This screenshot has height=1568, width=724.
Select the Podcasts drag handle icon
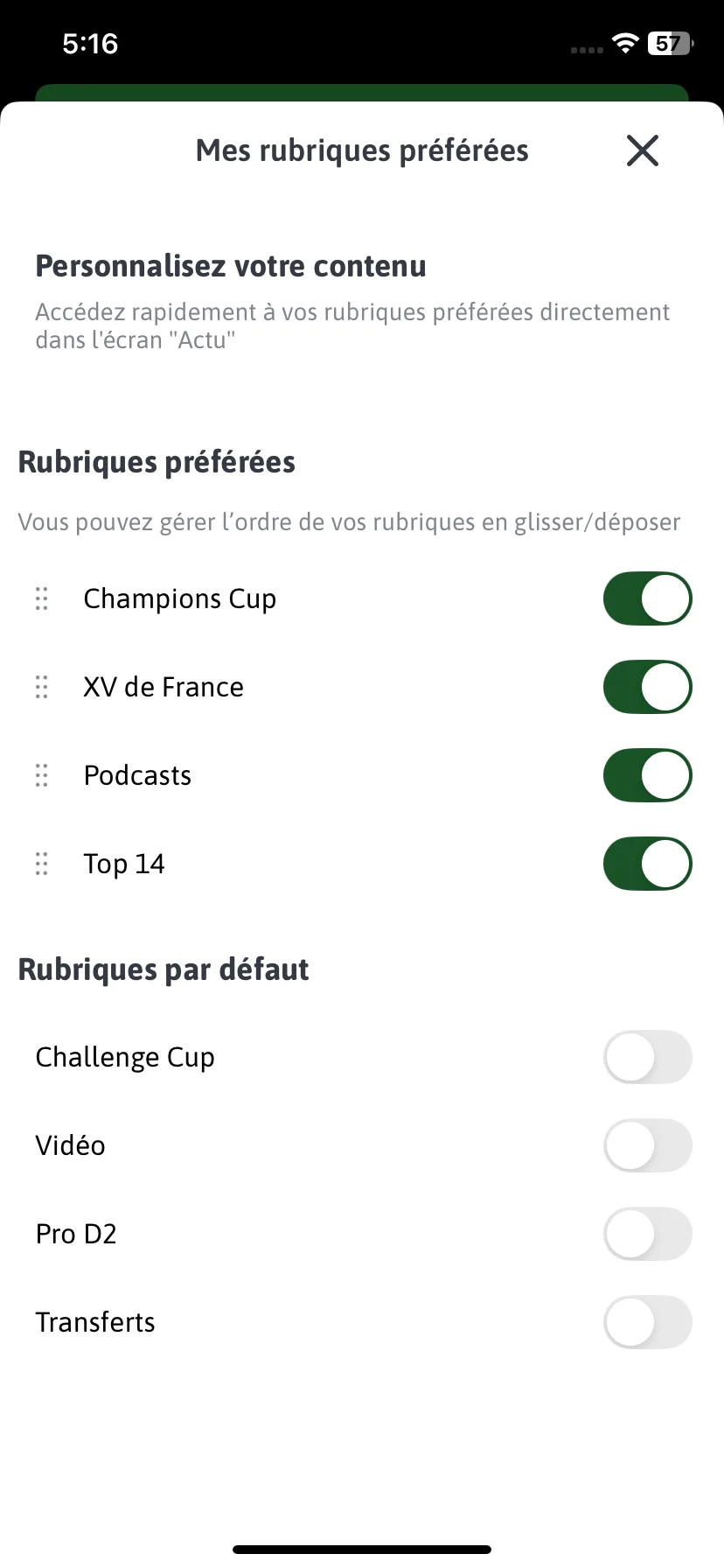[x=41, y=775]
